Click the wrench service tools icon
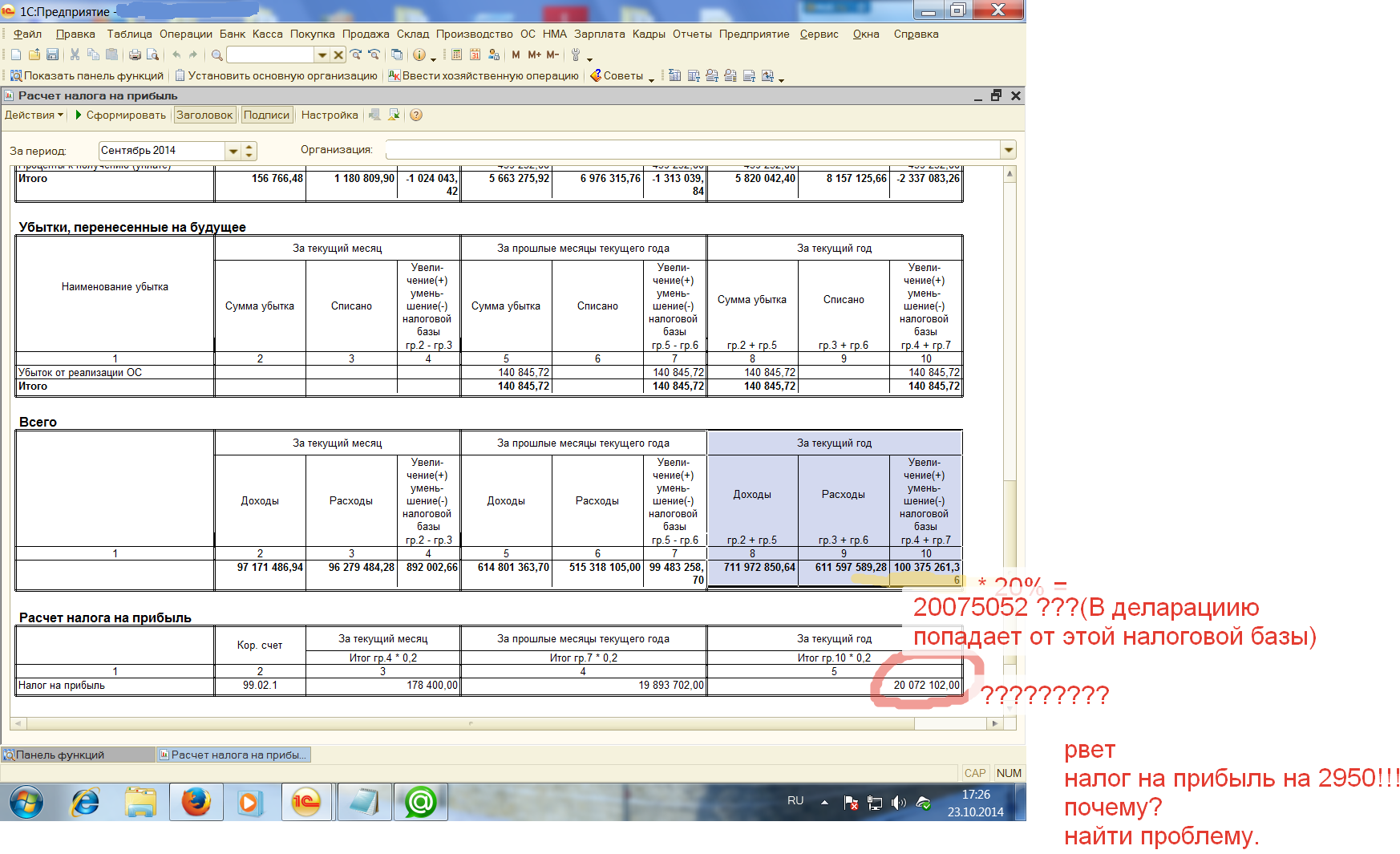The width and height of the screenshot is (1400, 854). [x=575, y=55]
